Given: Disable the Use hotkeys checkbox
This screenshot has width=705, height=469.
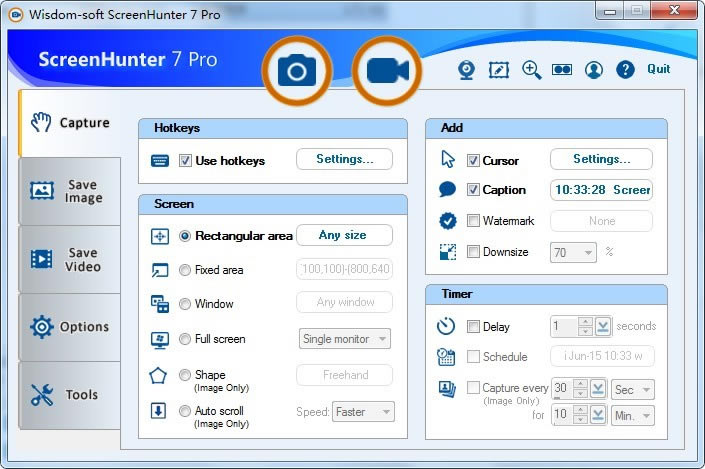Looking at the screenshot, I should (x=185, y=160).
